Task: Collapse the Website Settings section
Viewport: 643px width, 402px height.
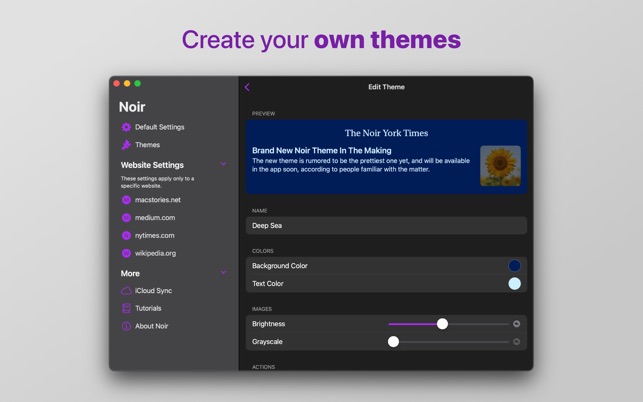Action: pos(223,165)
